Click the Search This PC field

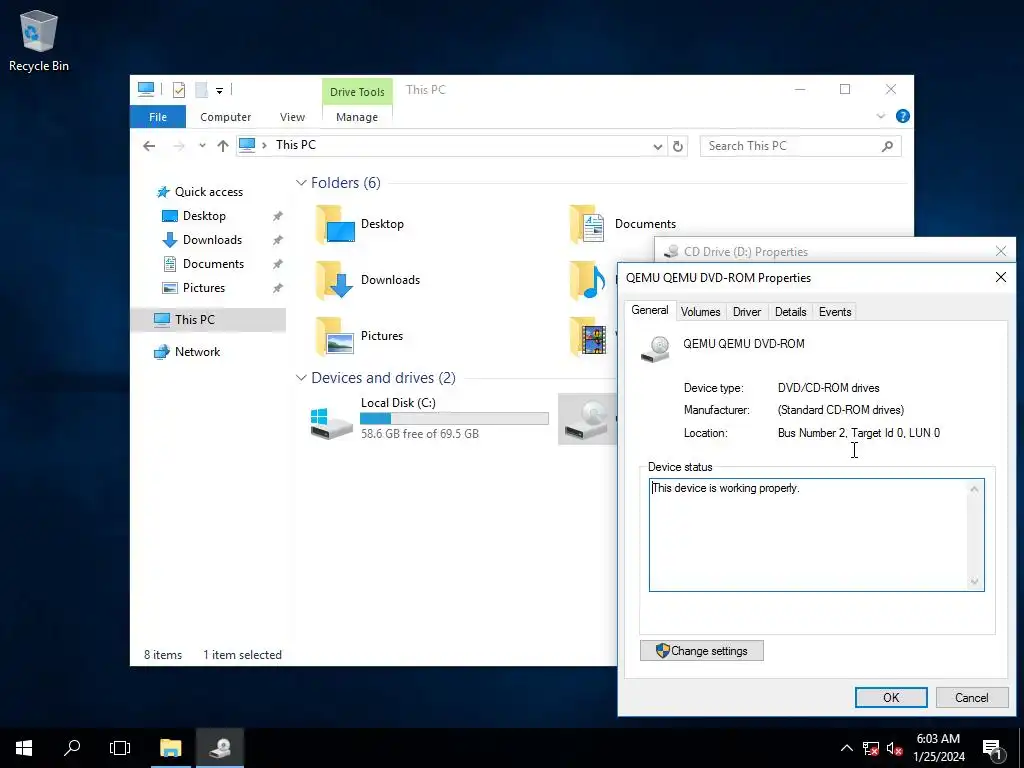pyautogui.click(x=800, y=146)
